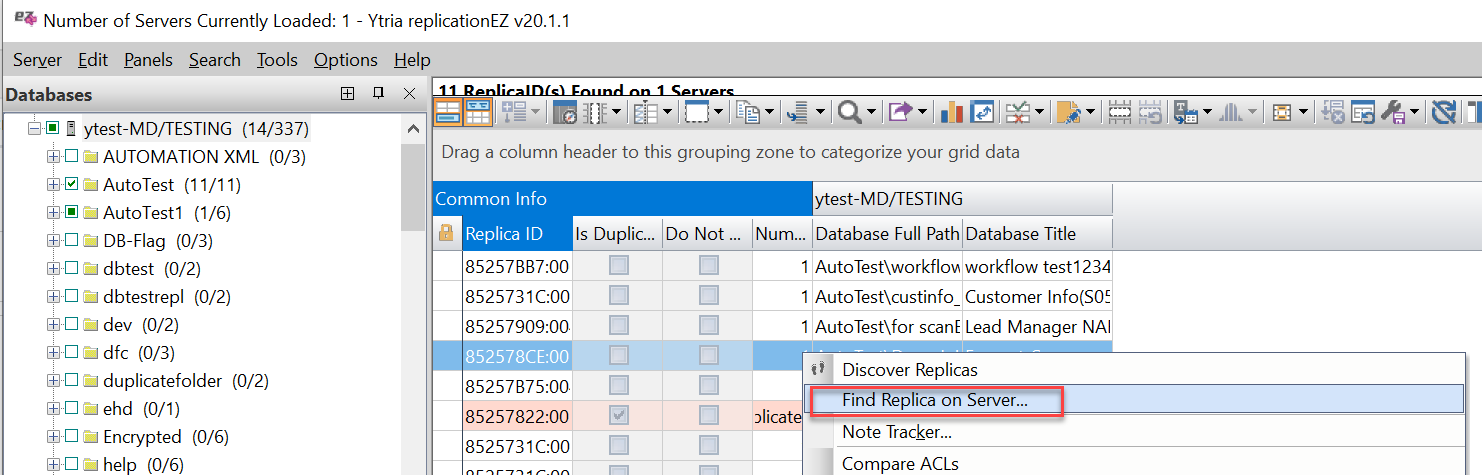Click the Databases tree scrollbar up arrow

pyautogui.click(x=413, y=129)
